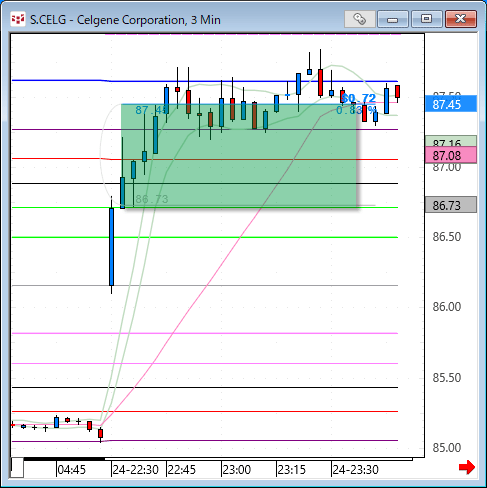Click the 22:45 time axis label
The width and height of the screenshot is (487, 488).
[182, 470]
